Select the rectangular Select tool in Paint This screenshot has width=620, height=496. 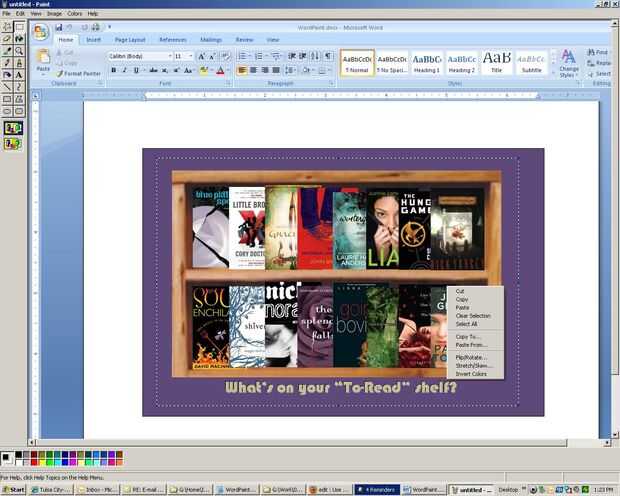(19, 27)
